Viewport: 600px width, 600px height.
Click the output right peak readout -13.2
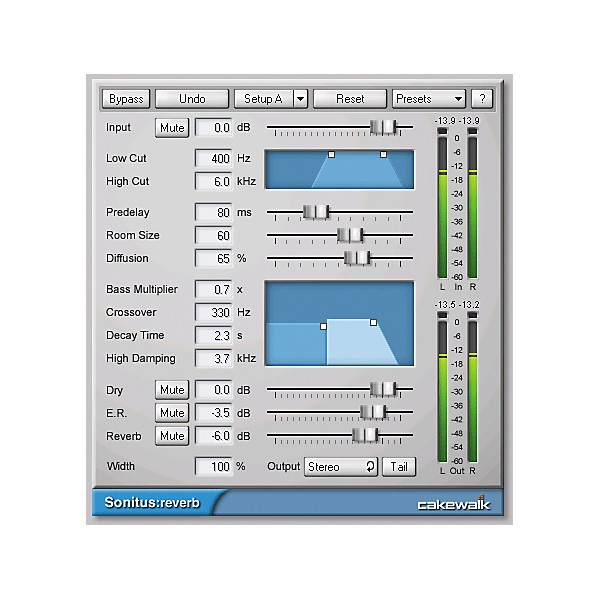click(469, 305)
